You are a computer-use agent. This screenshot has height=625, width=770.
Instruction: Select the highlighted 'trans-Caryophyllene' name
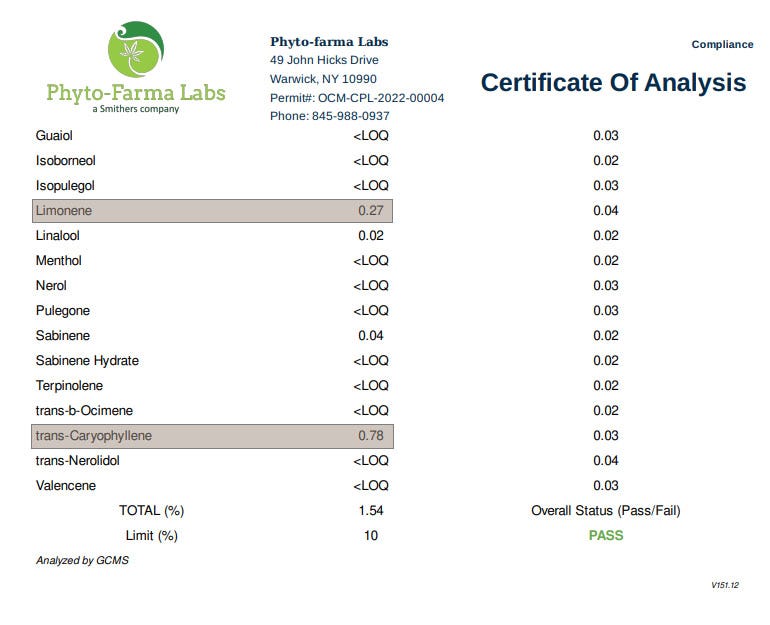point(94,436)
